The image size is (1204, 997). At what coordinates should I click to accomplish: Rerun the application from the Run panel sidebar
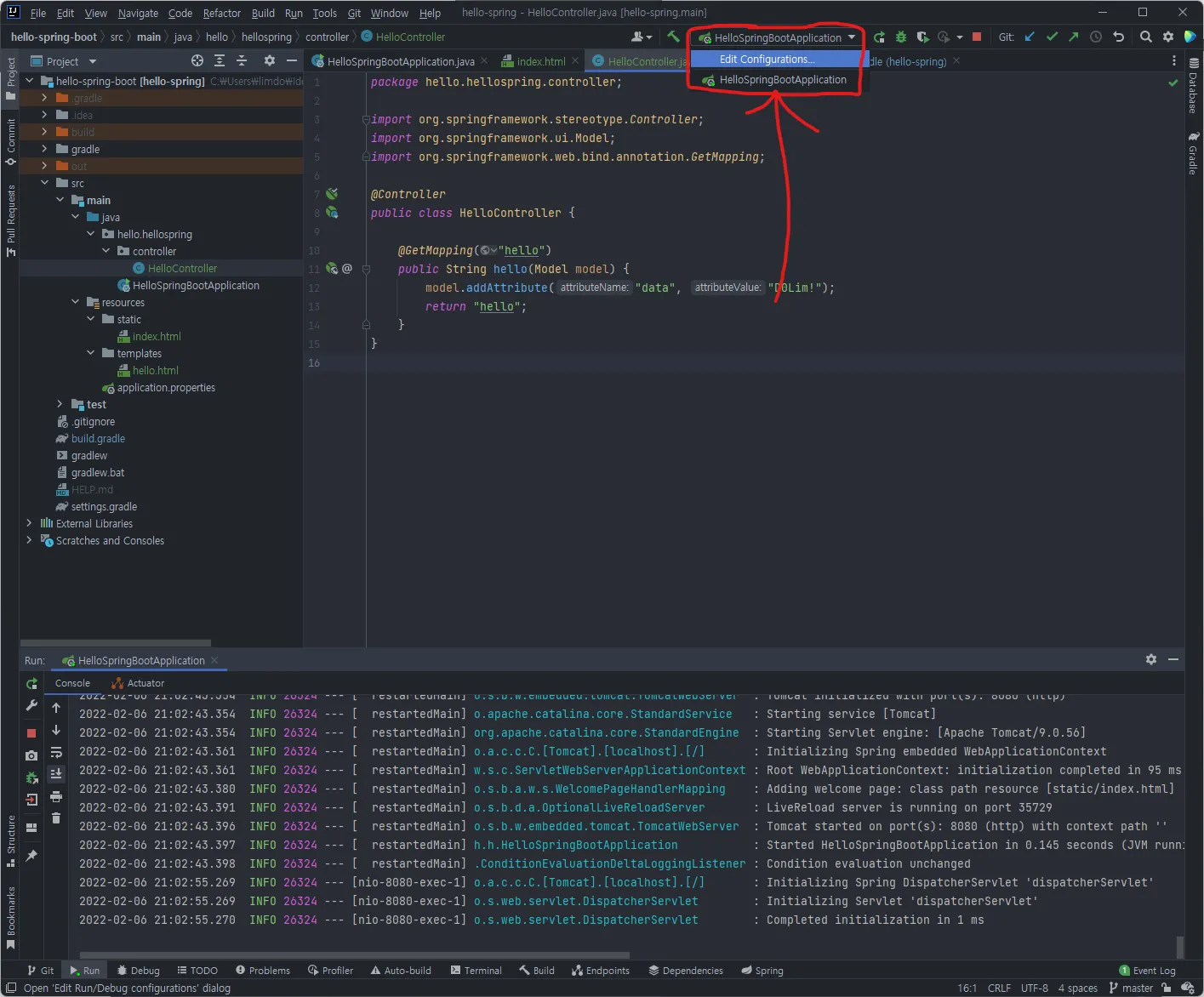click(31, 684)
